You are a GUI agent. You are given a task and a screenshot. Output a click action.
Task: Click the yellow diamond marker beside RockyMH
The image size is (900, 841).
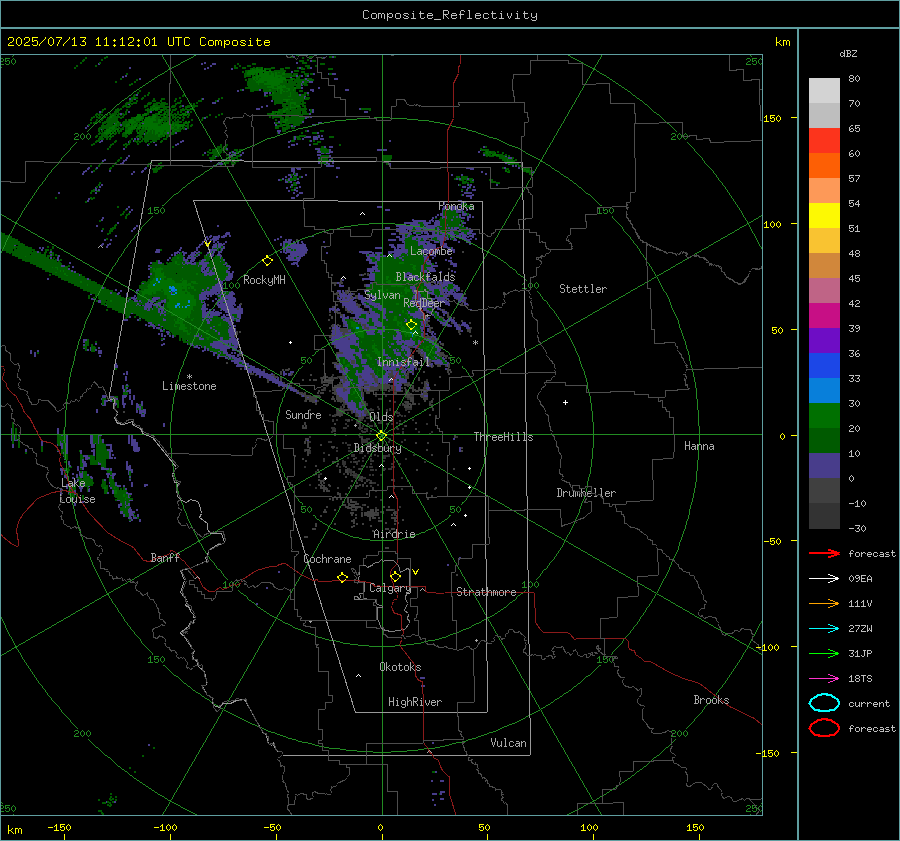[x=267, y=261]
